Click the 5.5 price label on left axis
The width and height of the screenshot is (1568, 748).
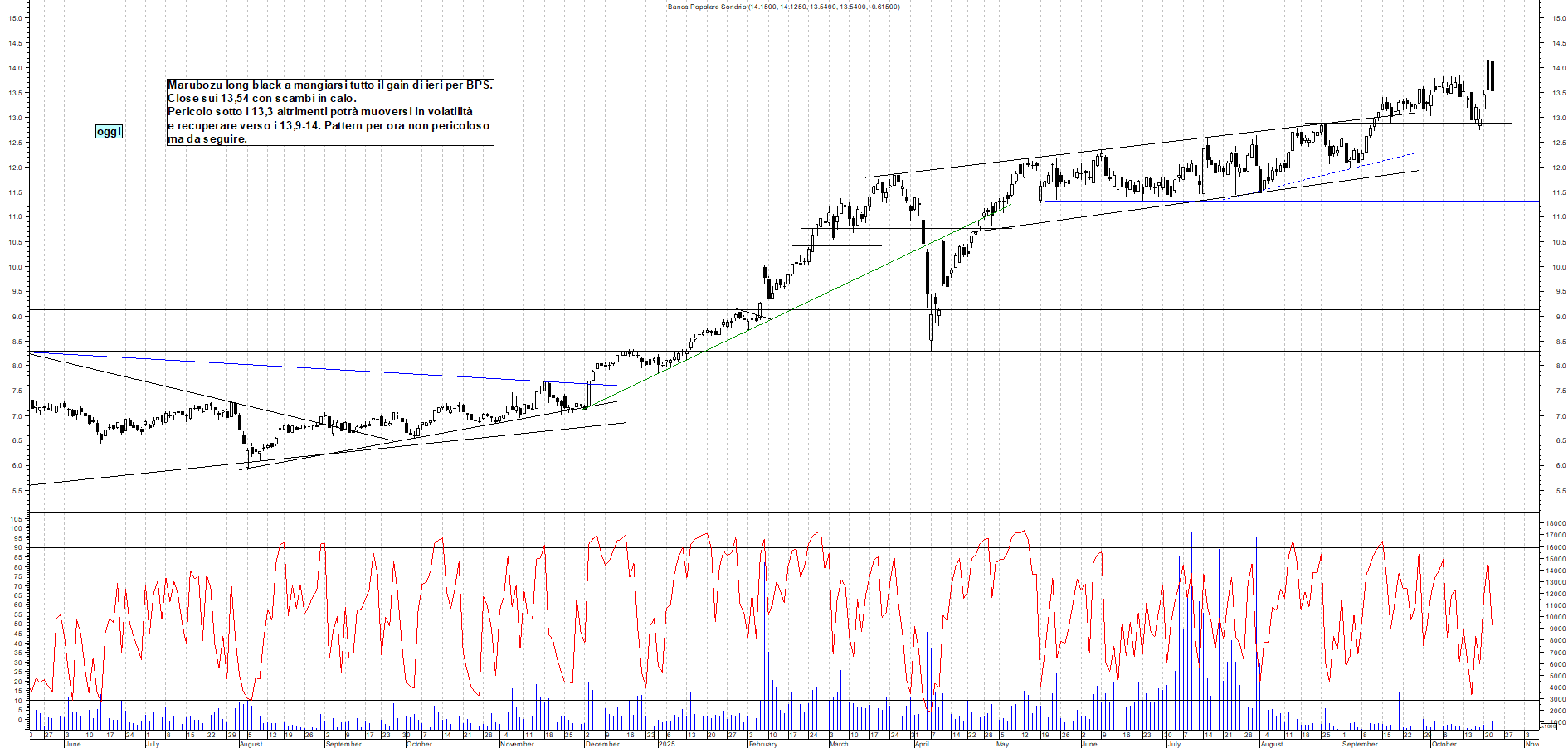pyautogui.click(x=15, y=491)
